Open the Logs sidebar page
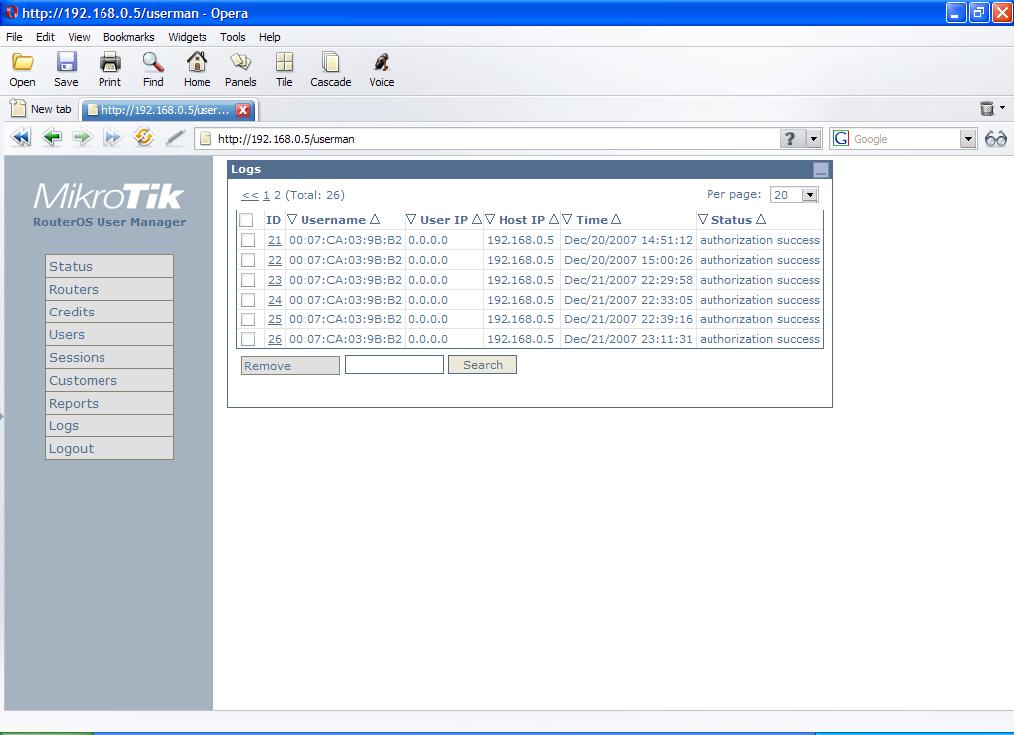This screenshot has width=1014, height=735. (109, 425)
